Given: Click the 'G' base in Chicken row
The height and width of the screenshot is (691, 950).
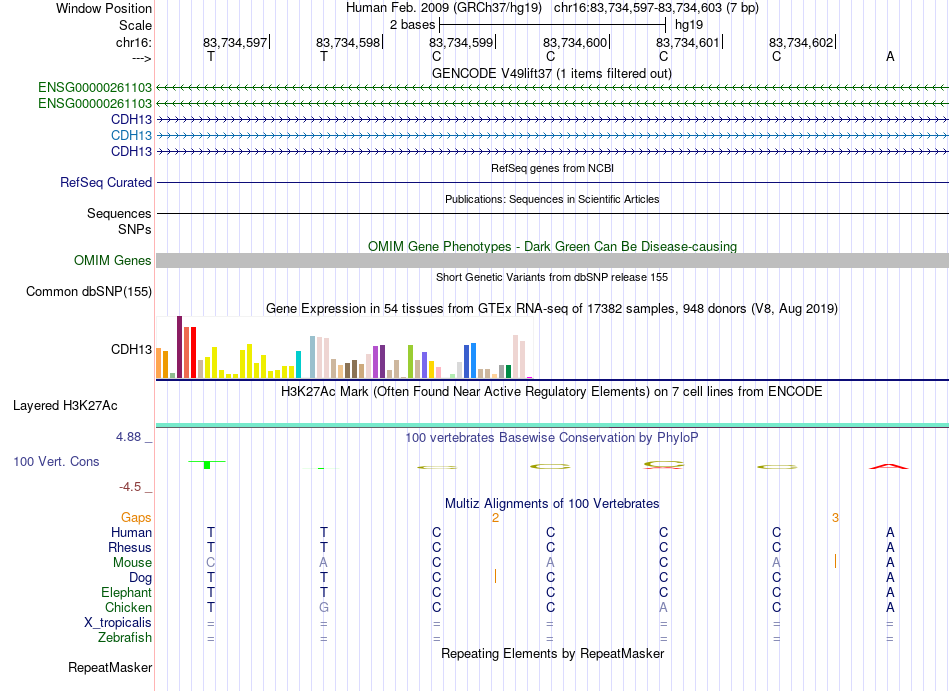Looking at the screenshot, I should click(x=324, y=607).
